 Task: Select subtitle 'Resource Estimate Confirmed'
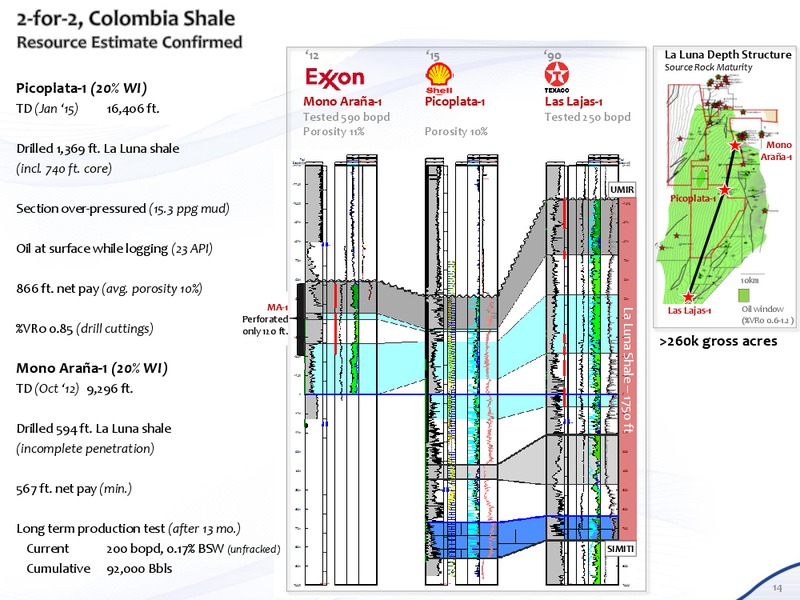130,42
